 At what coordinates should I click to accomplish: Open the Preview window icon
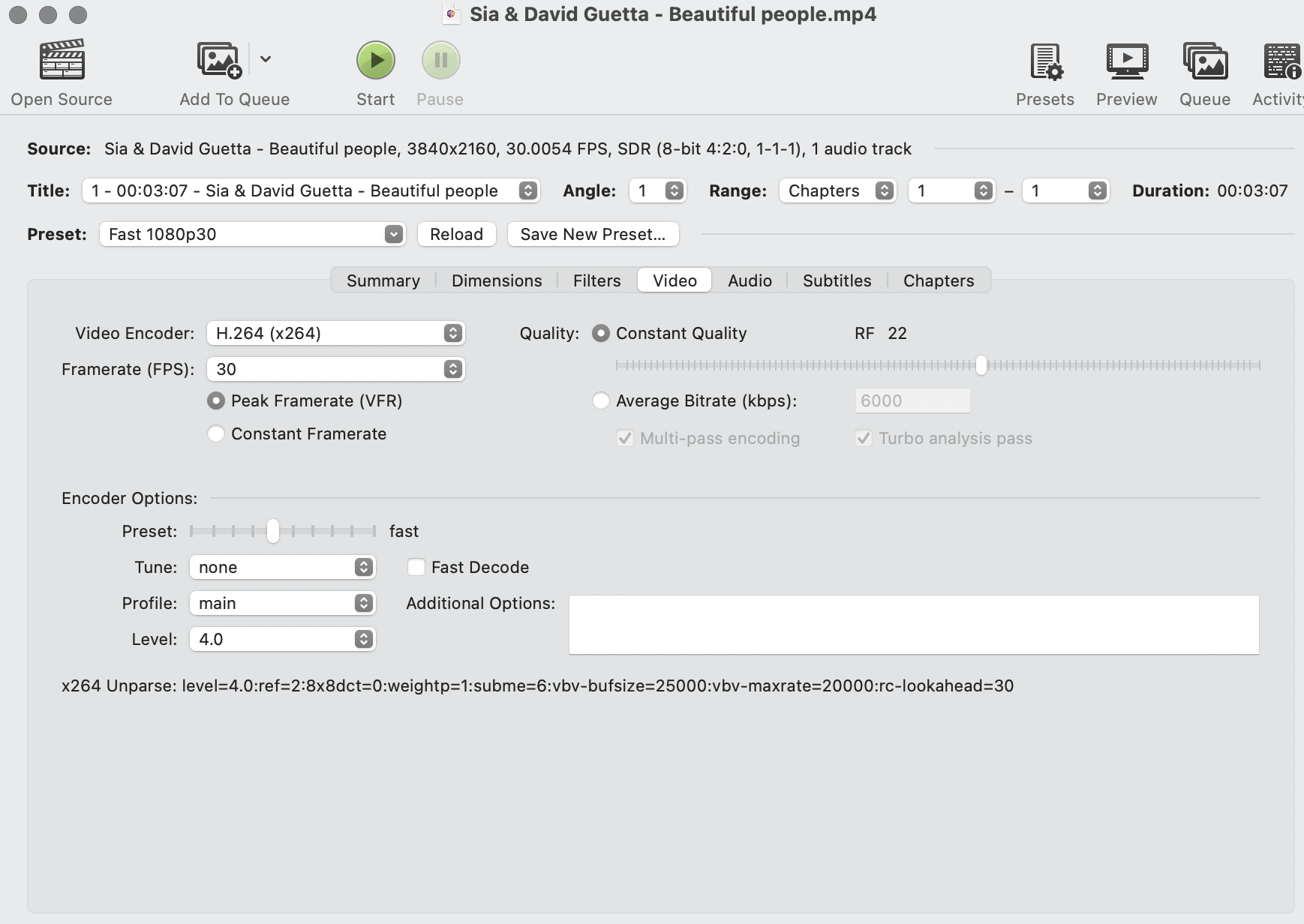coord(1126,61)
